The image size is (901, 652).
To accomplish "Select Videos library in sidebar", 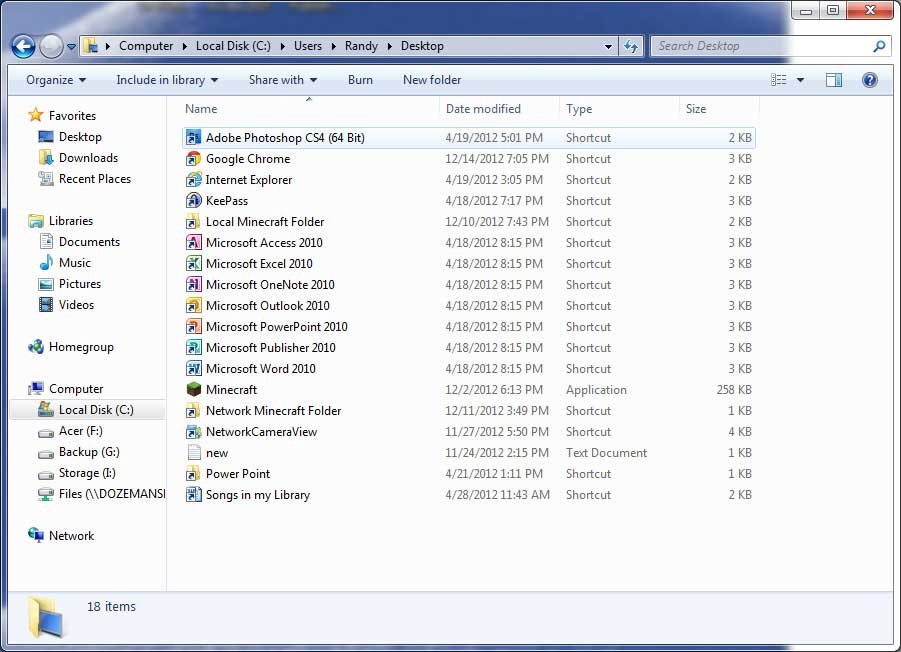I will coord(76,305).
